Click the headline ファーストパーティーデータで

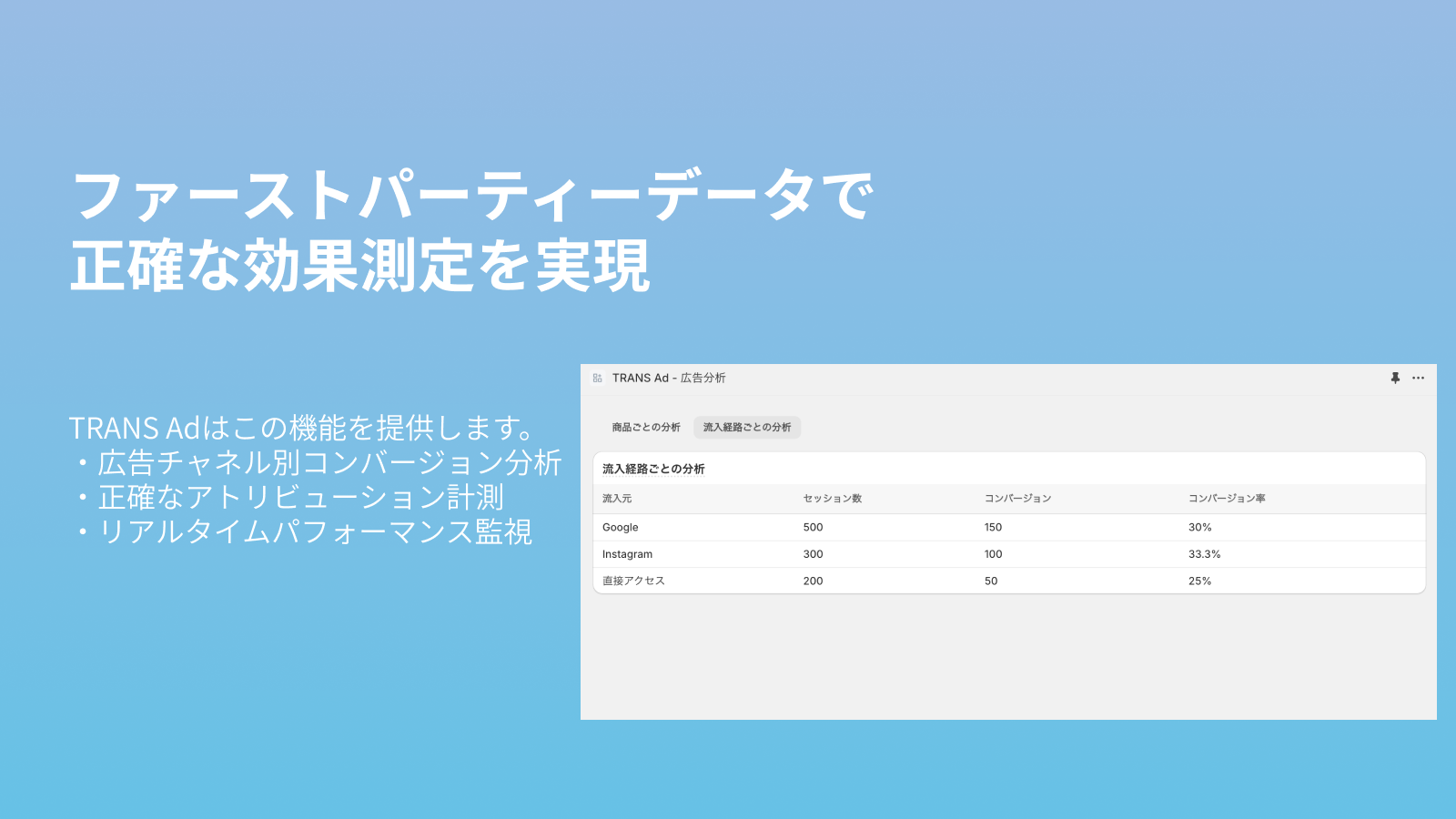tap(473, 196)
